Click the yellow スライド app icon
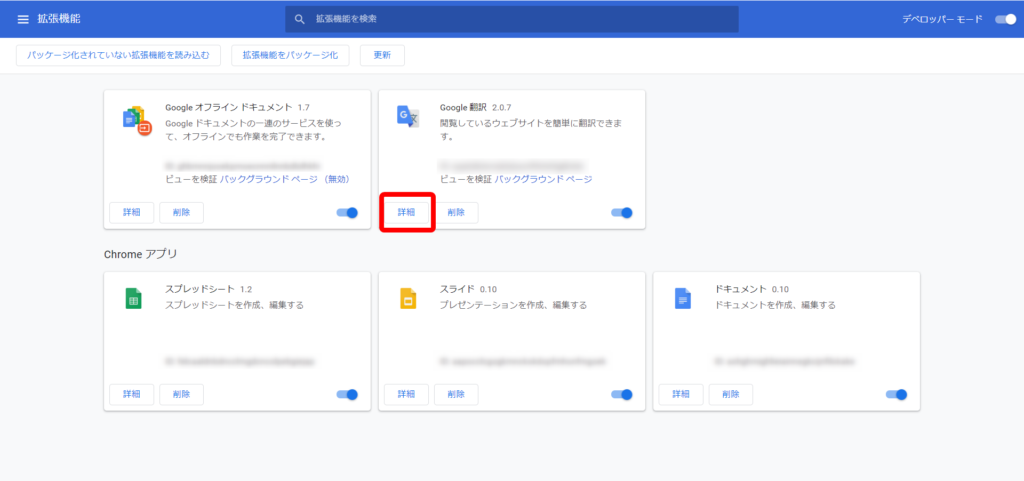Image resolution: width=1024 pixels, height=481 pixels. (408, 299)
